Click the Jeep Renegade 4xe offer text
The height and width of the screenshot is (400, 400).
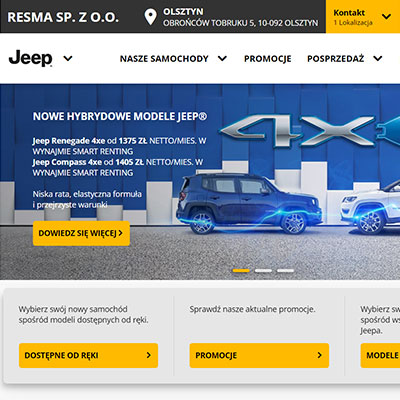tap(119, 146)
